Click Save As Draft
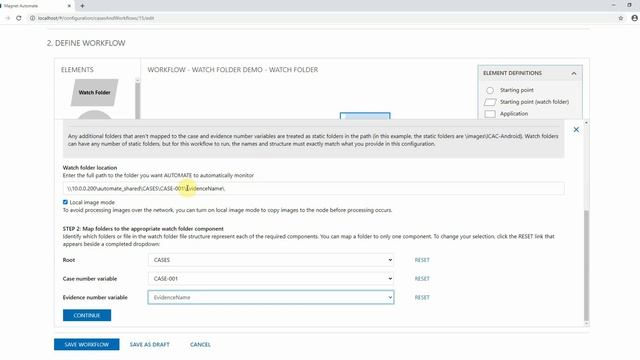This screenshot has width=640, height=360. pos(149,344)
